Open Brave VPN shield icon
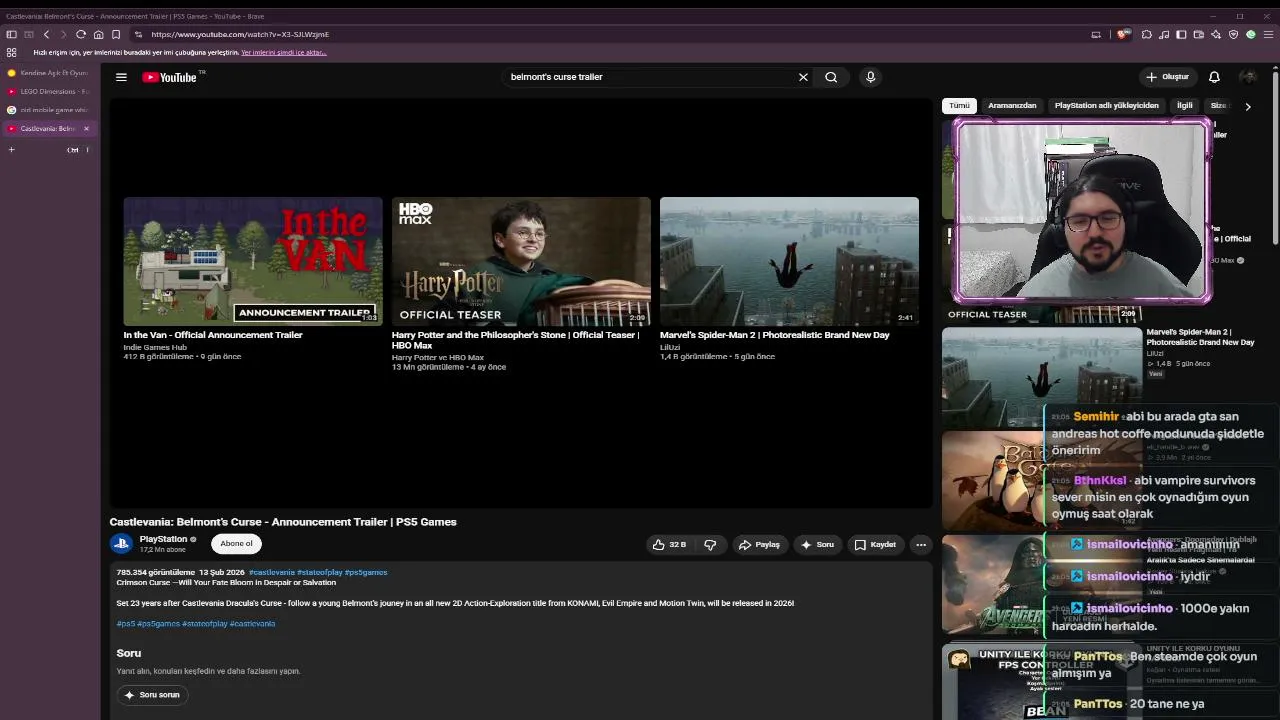Screen dimensions: 1280x720 1233,34
